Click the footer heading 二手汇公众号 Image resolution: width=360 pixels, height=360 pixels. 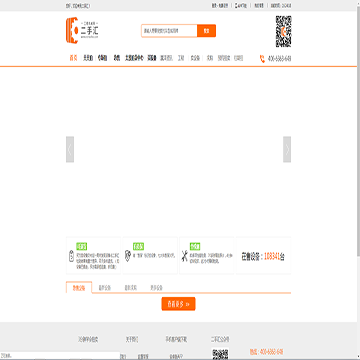(220, 339)
